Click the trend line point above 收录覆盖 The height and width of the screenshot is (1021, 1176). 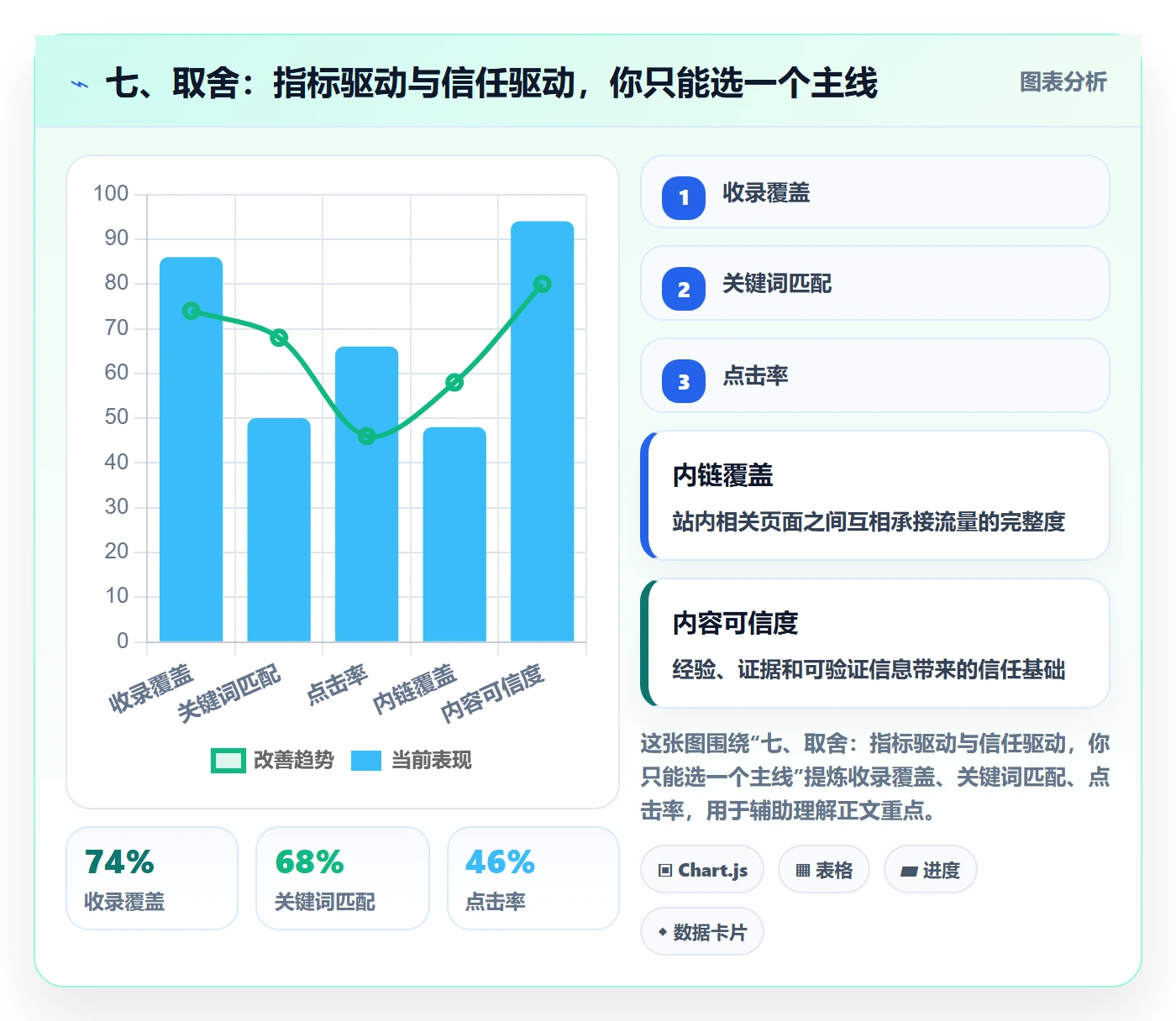click(x=192, y=311)
